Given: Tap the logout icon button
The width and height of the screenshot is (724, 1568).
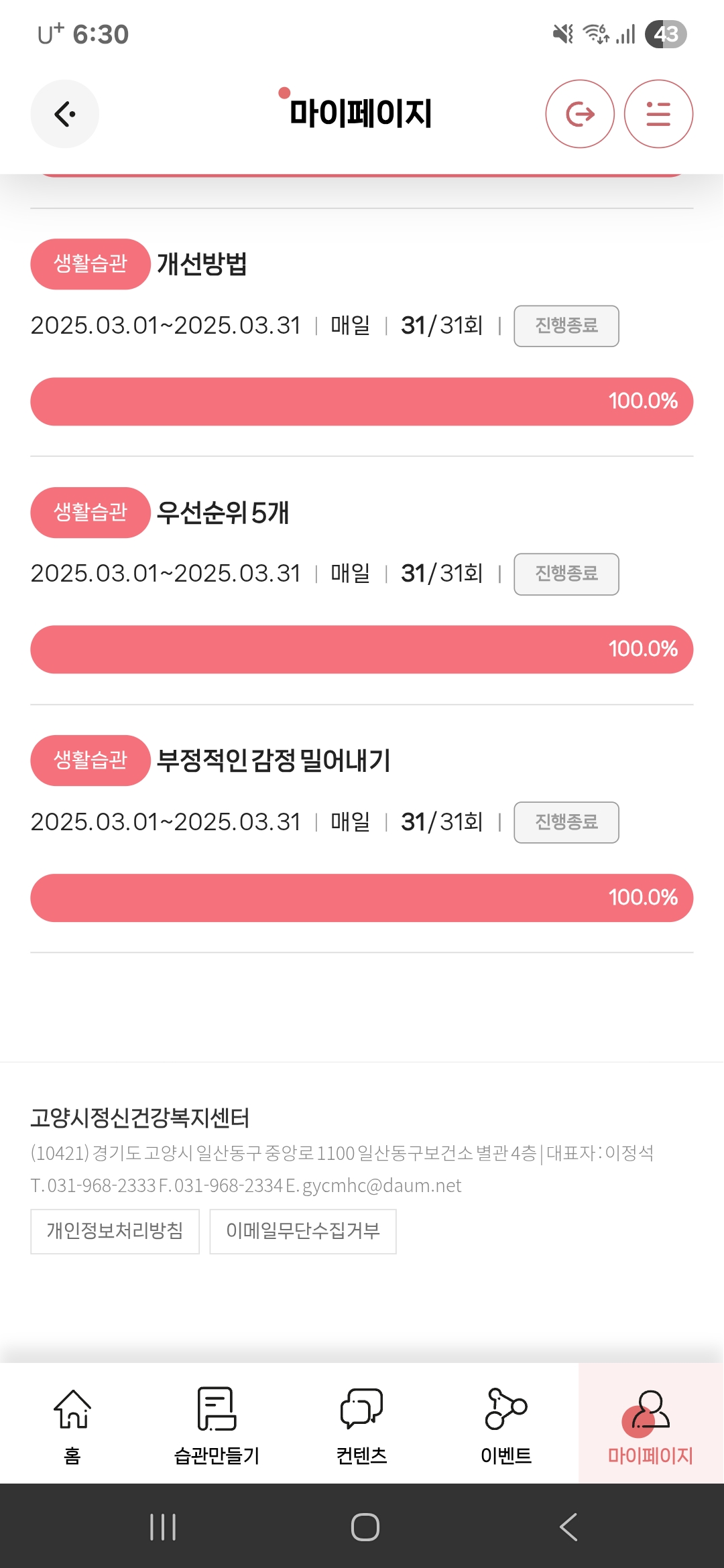Looking at the screenshot, I should 580,114.
